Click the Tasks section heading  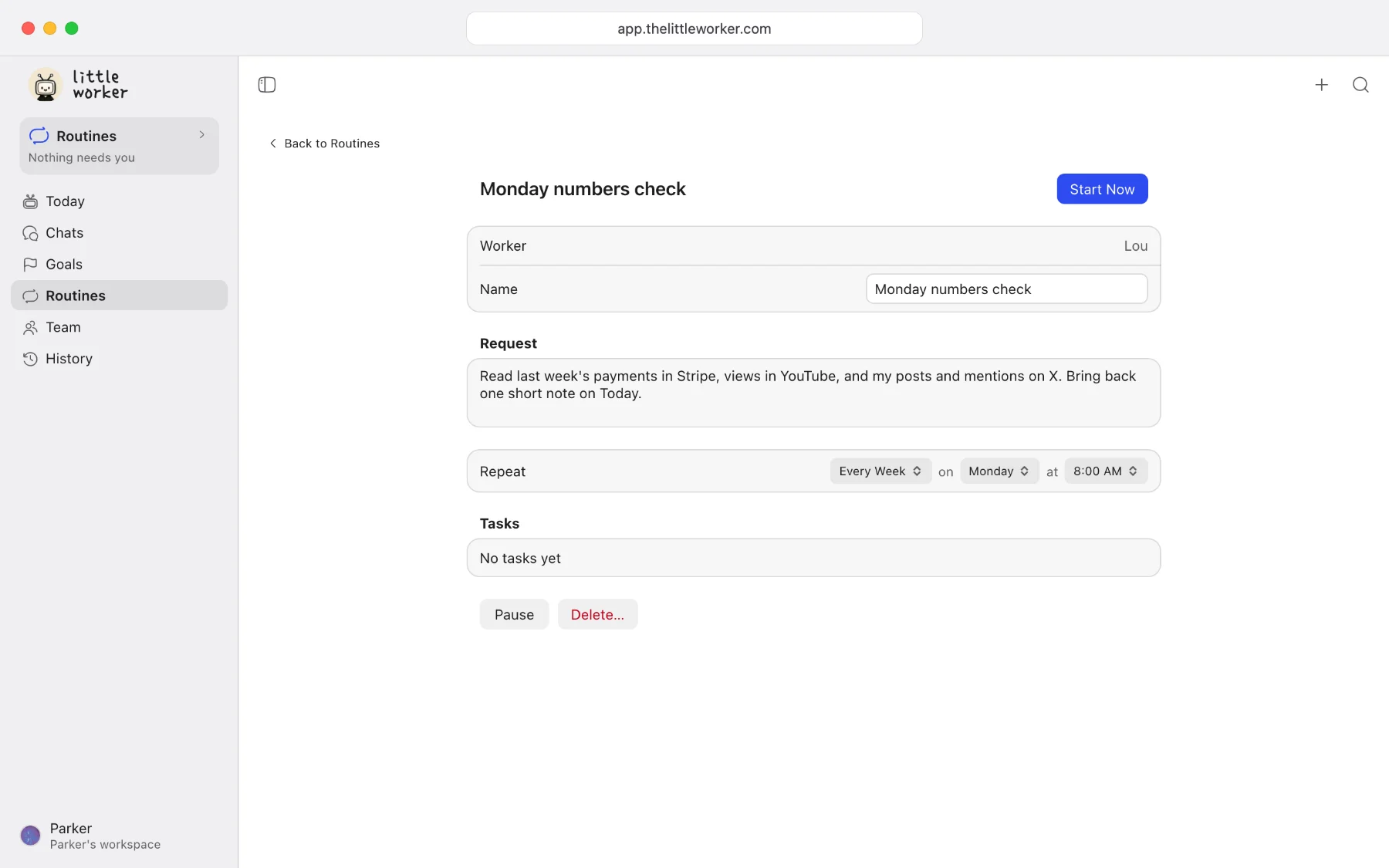pos(499,524)
